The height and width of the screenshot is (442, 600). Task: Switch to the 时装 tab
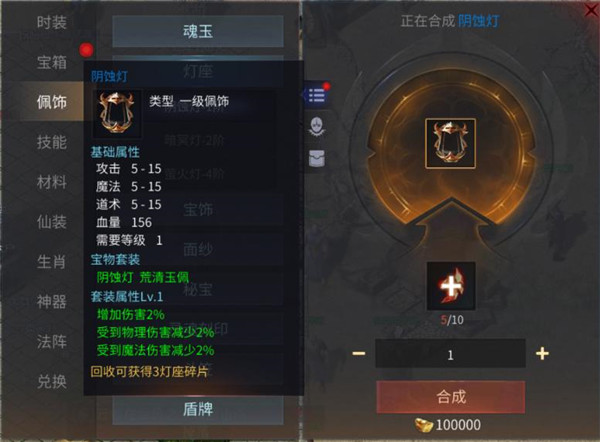click(x=52, y=23)
